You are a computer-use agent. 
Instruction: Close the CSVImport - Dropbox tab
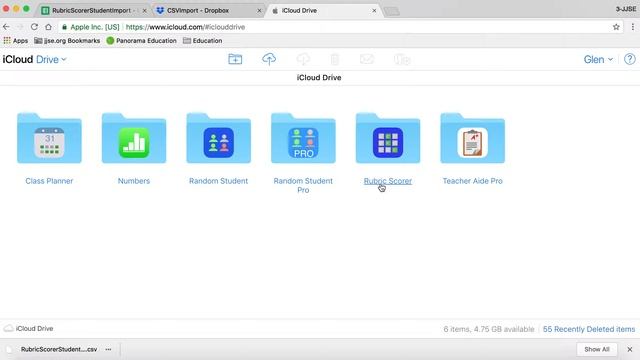[259, 11]
